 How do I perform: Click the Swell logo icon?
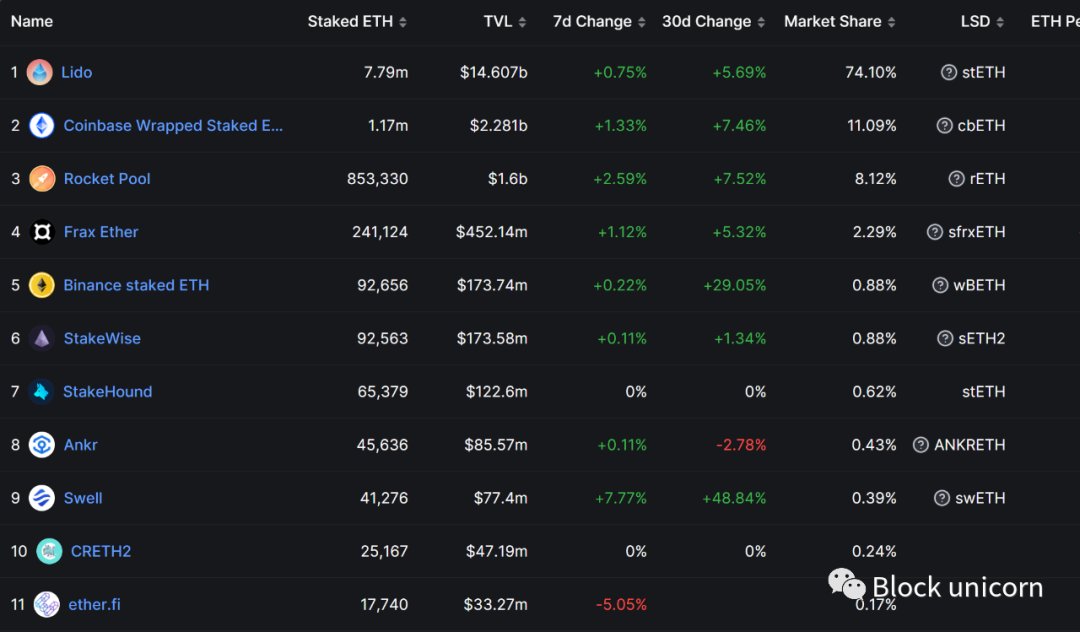(42, 498)
